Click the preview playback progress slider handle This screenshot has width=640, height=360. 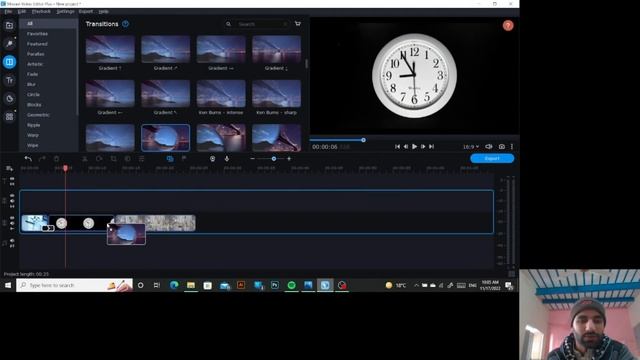[363, 140]
